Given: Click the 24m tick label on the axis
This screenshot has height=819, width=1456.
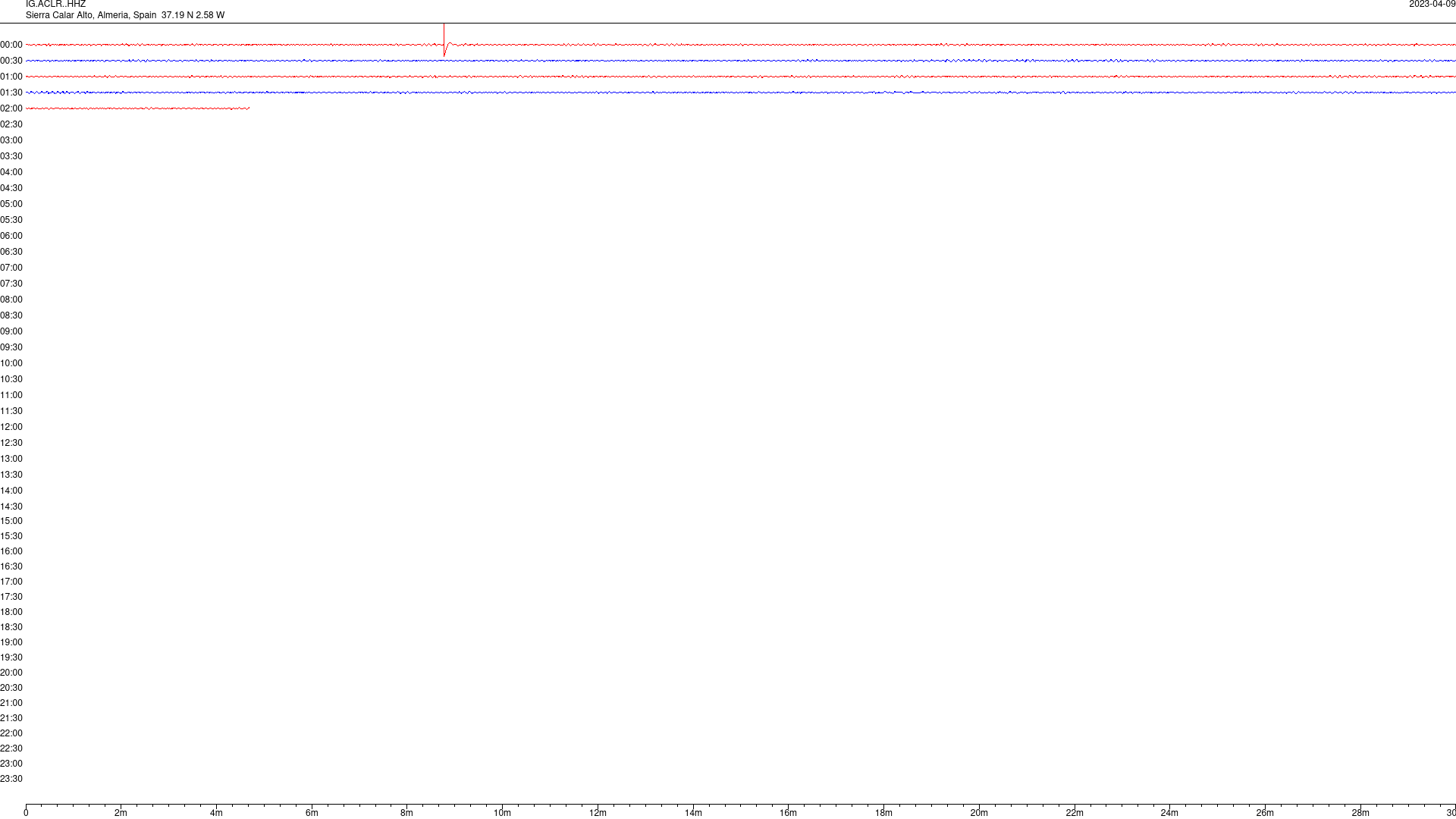Looking at the screenshot, I should point(1169,813).
